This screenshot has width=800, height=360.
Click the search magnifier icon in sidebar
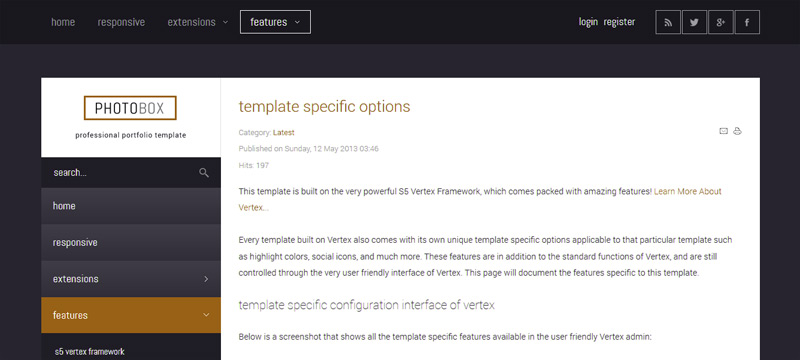click(x=204, y=172)
